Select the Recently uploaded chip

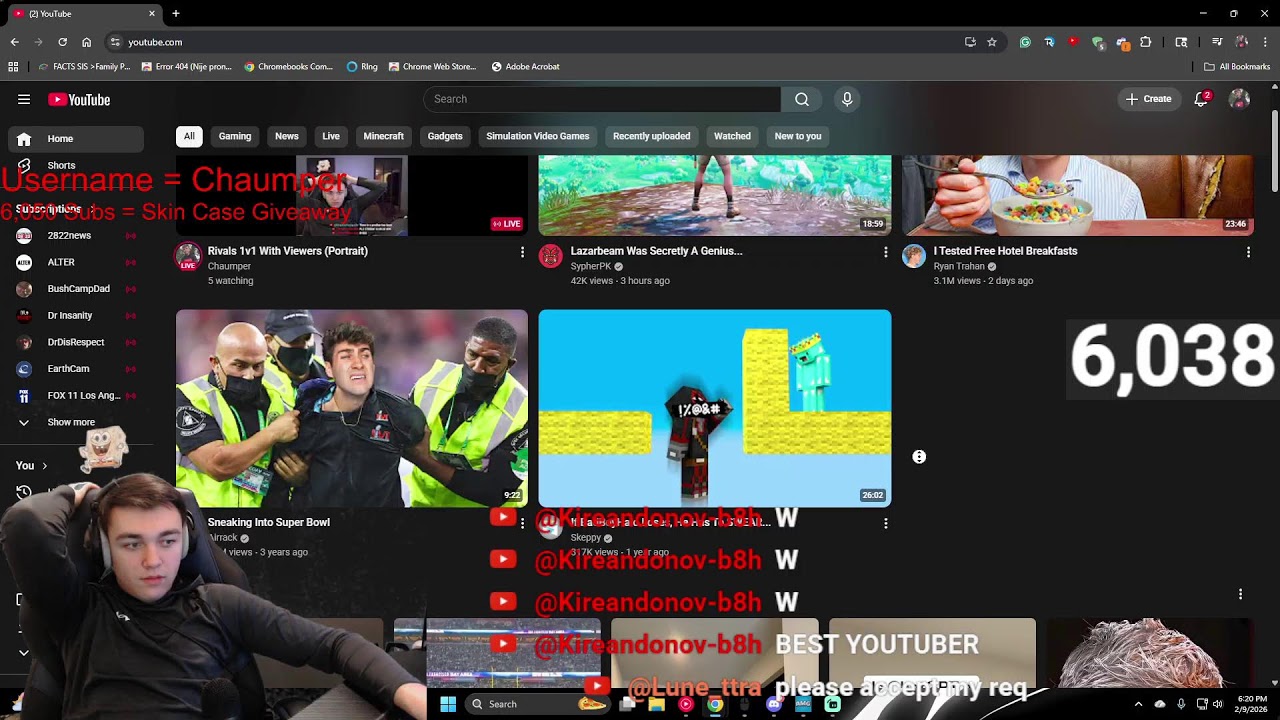pos(652,136)
